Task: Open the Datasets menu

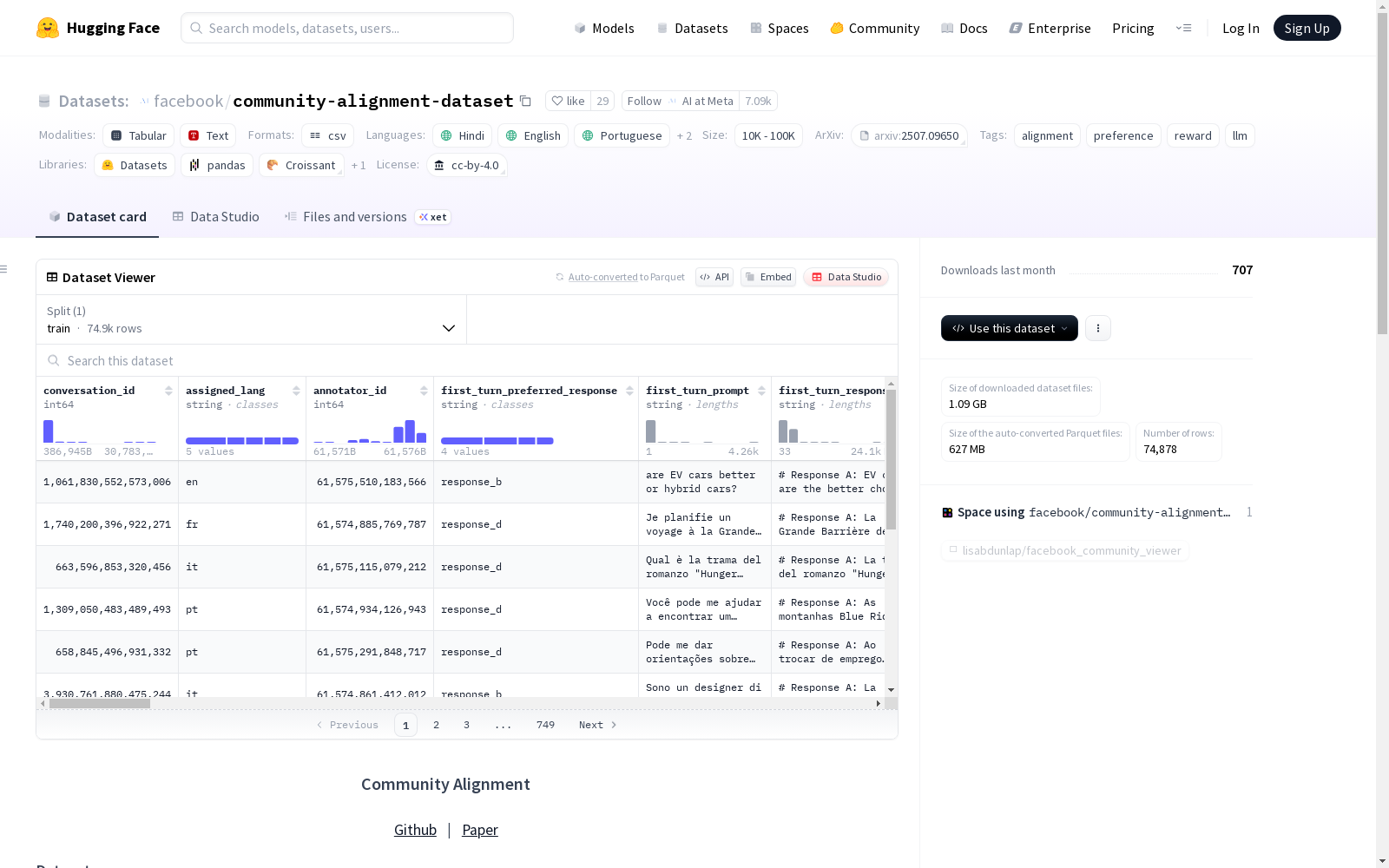Action: (x=692, y=28)
